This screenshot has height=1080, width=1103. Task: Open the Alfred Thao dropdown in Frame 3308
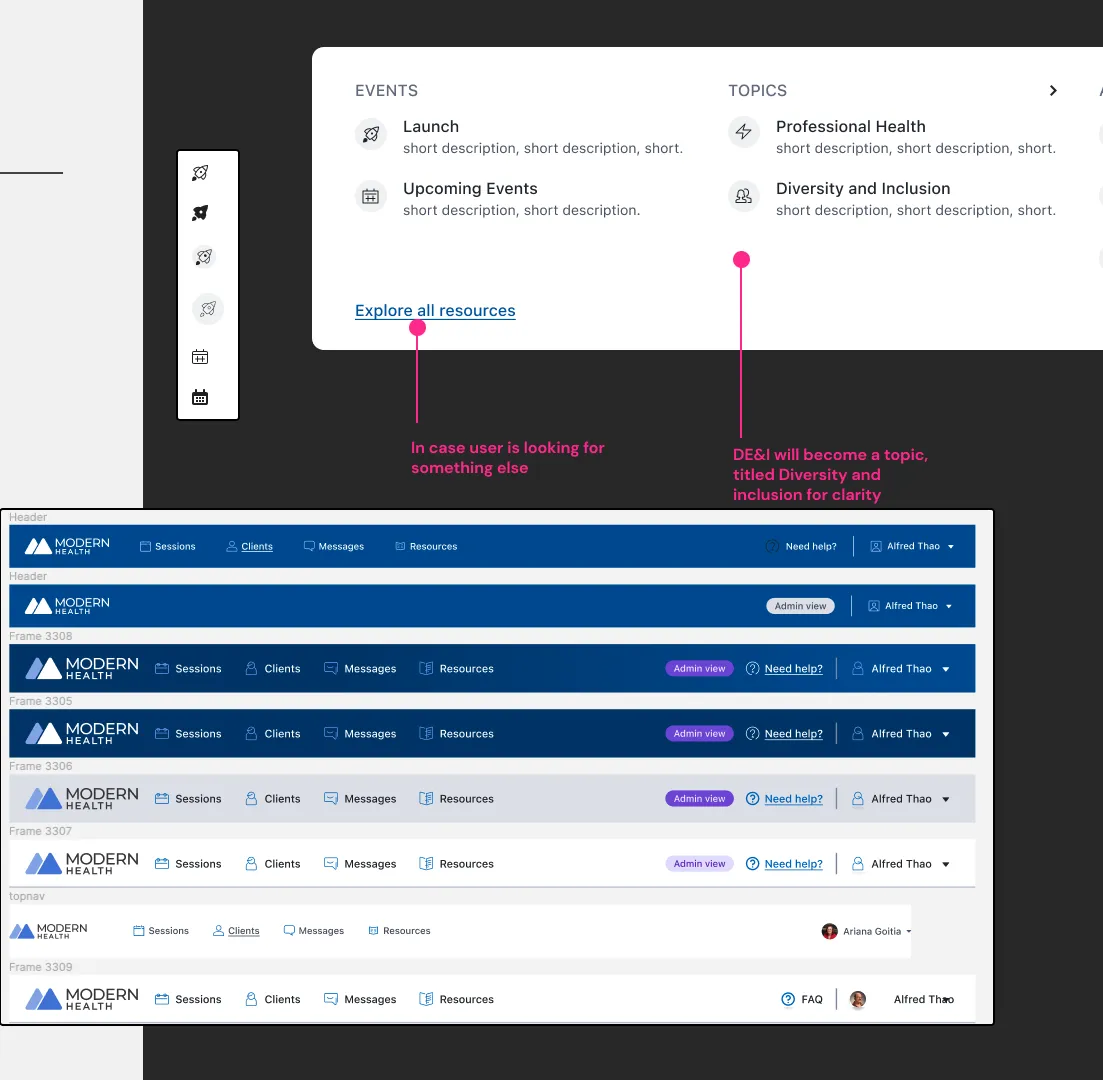pyautogui.click(x=900, y=668)
